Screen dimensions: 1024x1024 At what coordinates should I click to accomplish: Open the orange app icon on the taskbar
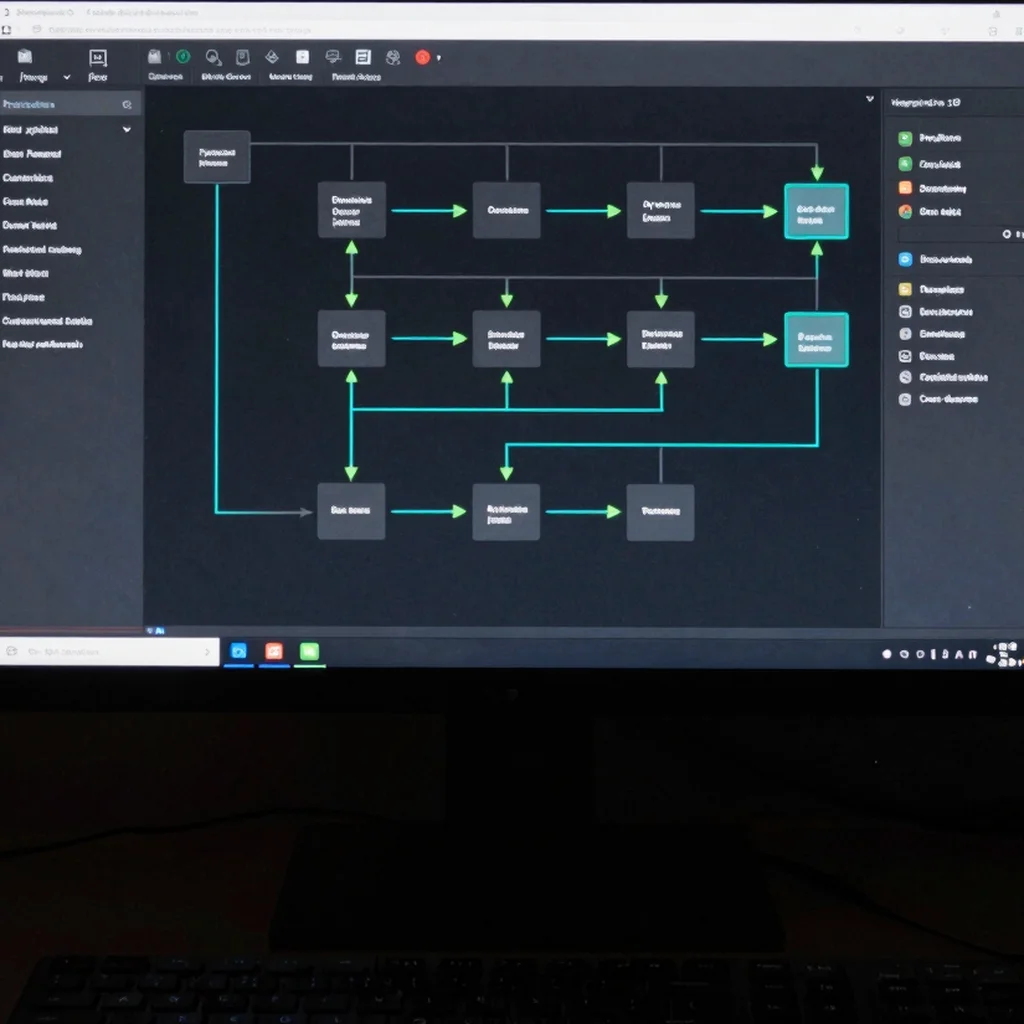(x=274, y=651)
